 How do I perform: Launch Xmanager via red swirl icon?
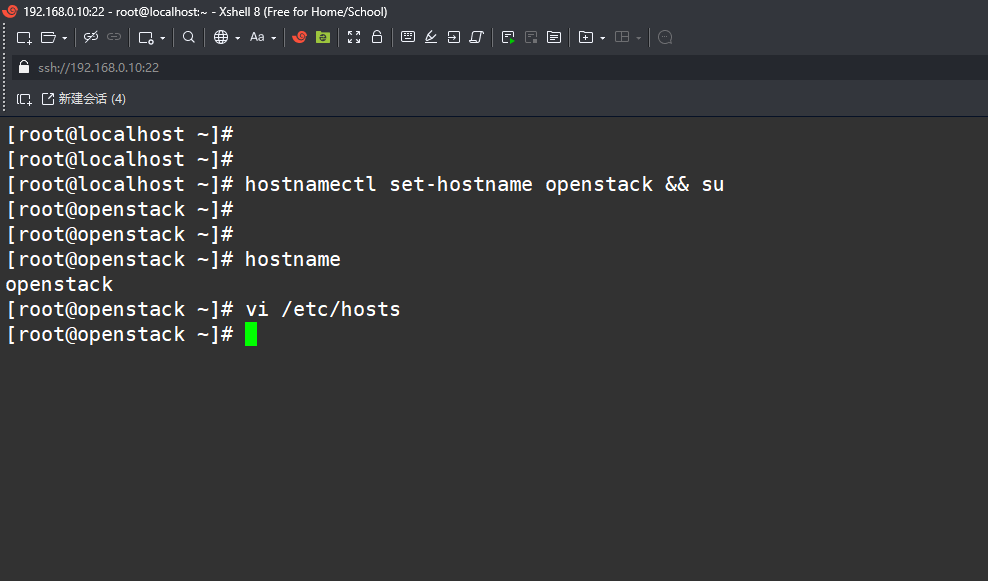pyautogui.click(x=299, y=37)
